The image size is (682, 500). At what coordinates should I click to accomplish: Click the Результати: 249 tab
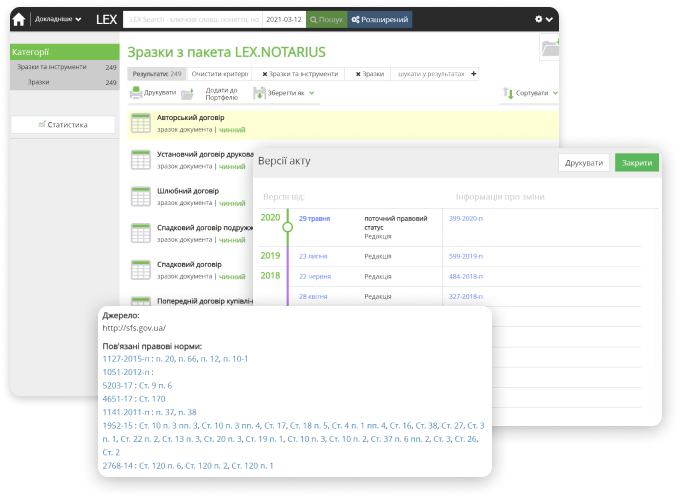coord(157,74)
